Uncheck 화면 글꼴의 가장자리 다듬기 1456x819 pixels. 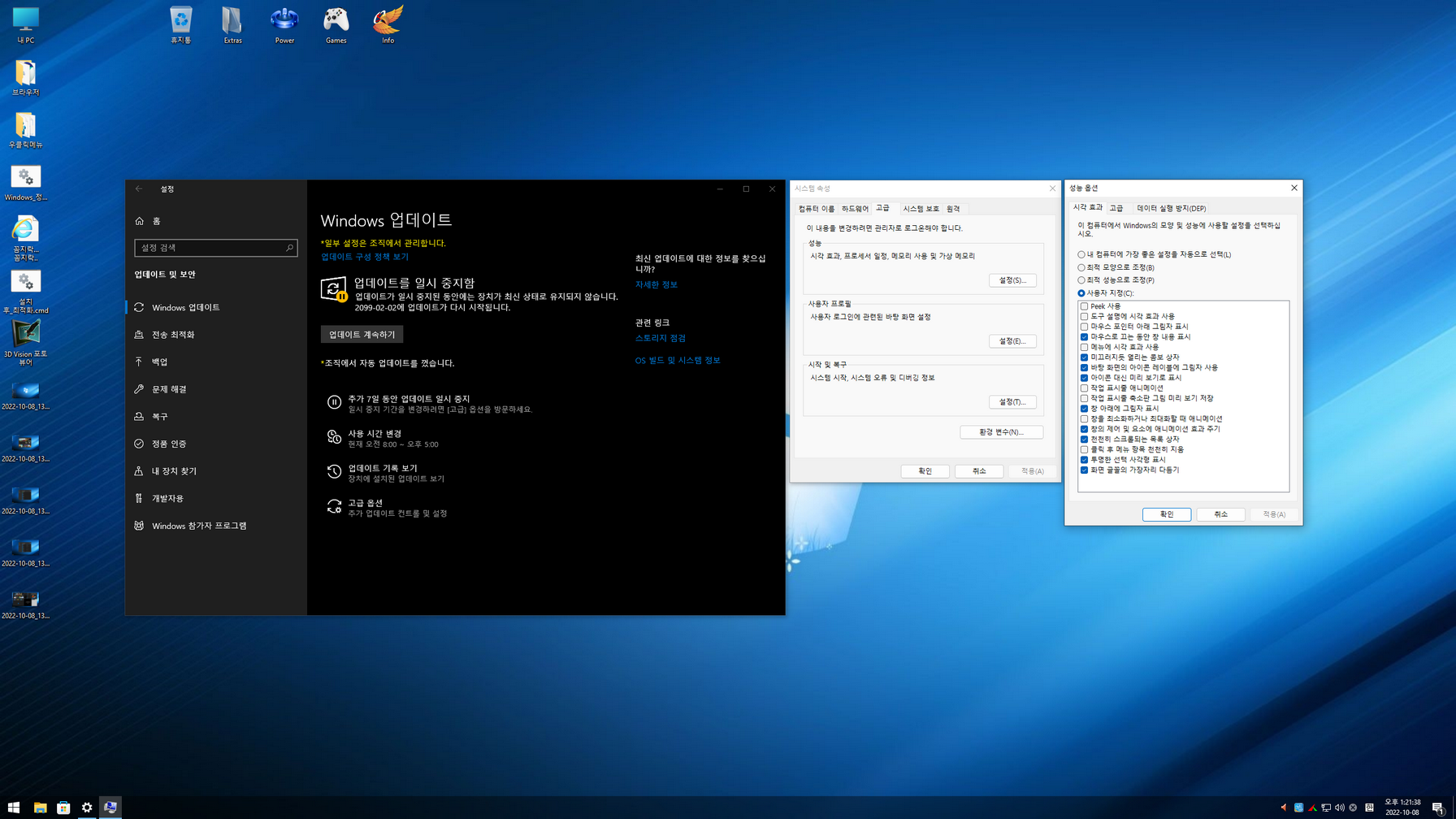(x=1084, y=470)
